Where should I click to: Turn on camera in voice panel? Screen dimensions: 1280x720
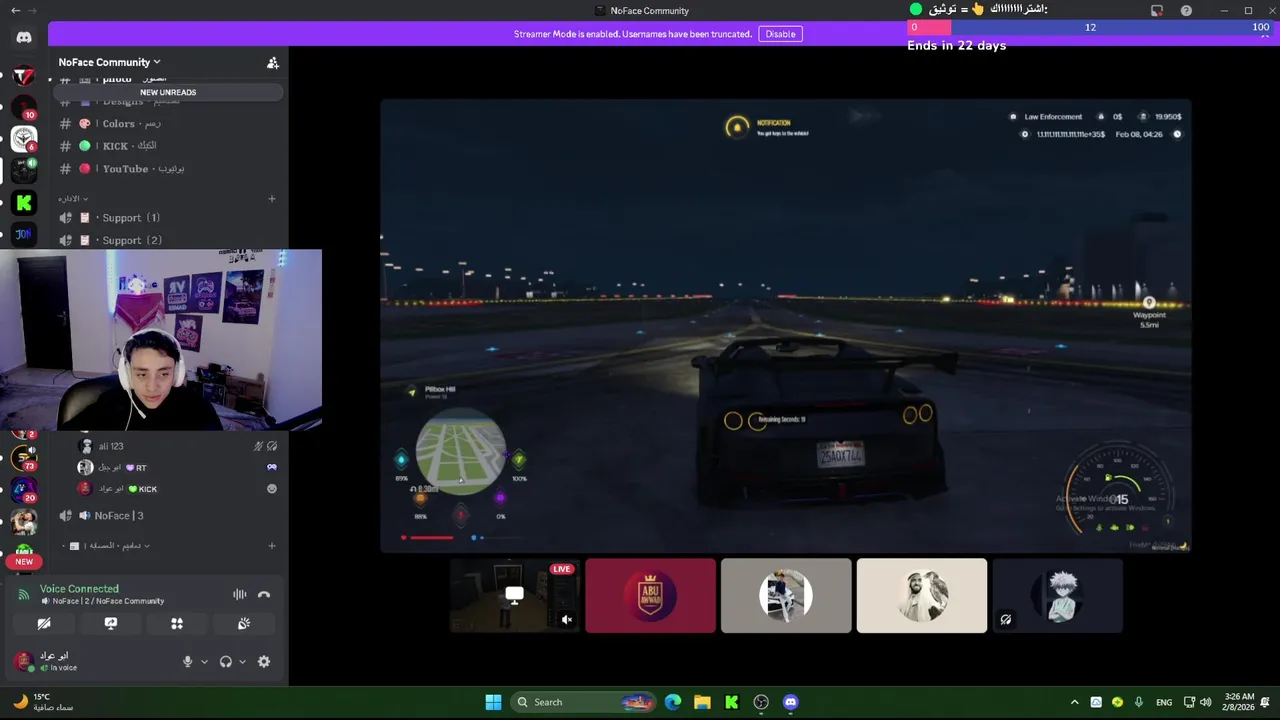[x=44, y=623]
